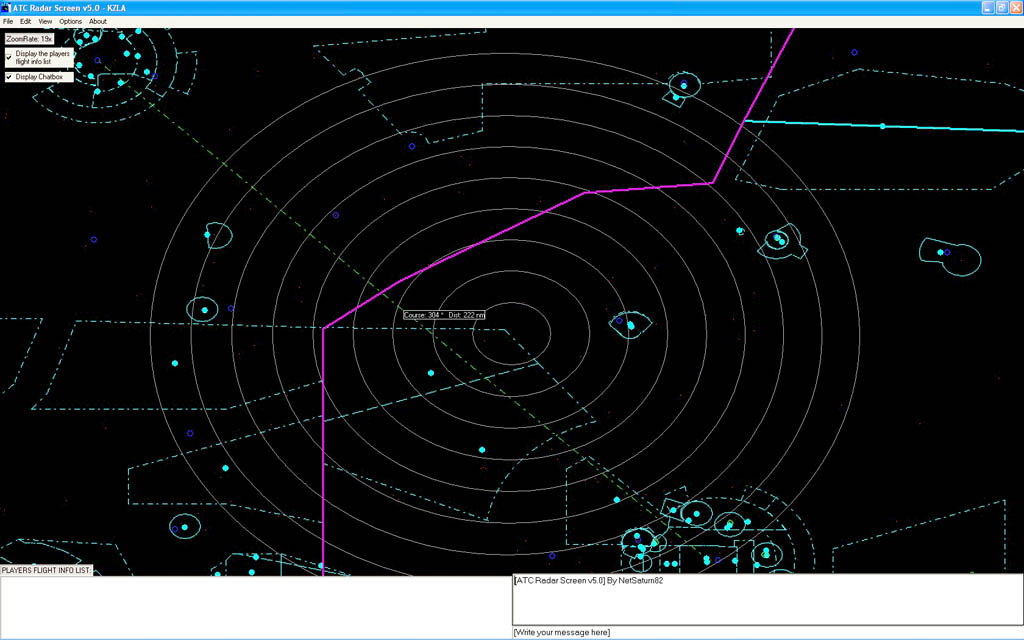Screen dimensions: 1024x640
Task: Close the ATC Radar Screen window
Action: click(1015, 7)
